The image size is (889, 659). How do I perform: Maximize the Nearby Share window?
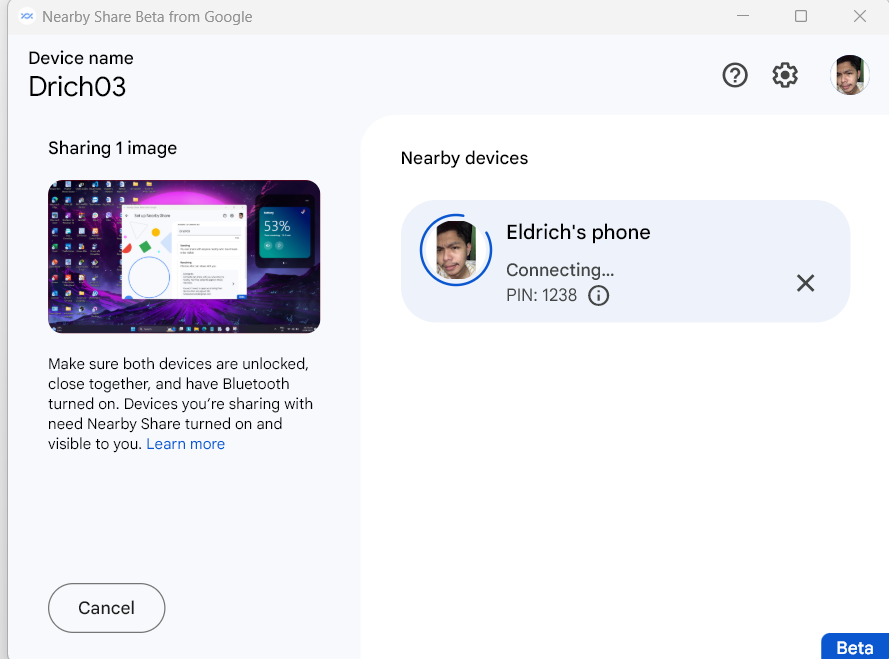pyautogui.click(x=801, y=16)
